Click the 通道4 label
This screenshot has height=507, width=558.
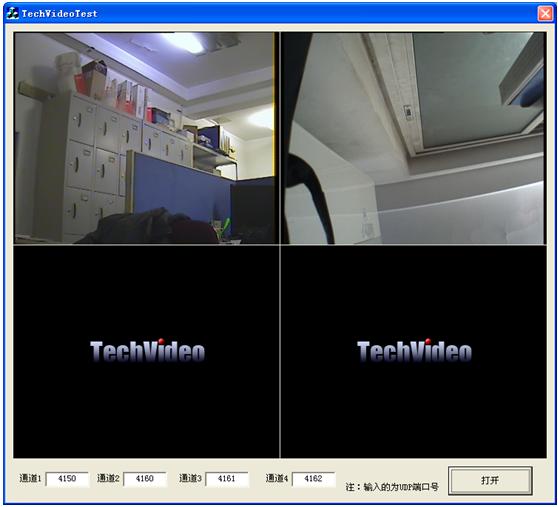click(x=277, y=478)
